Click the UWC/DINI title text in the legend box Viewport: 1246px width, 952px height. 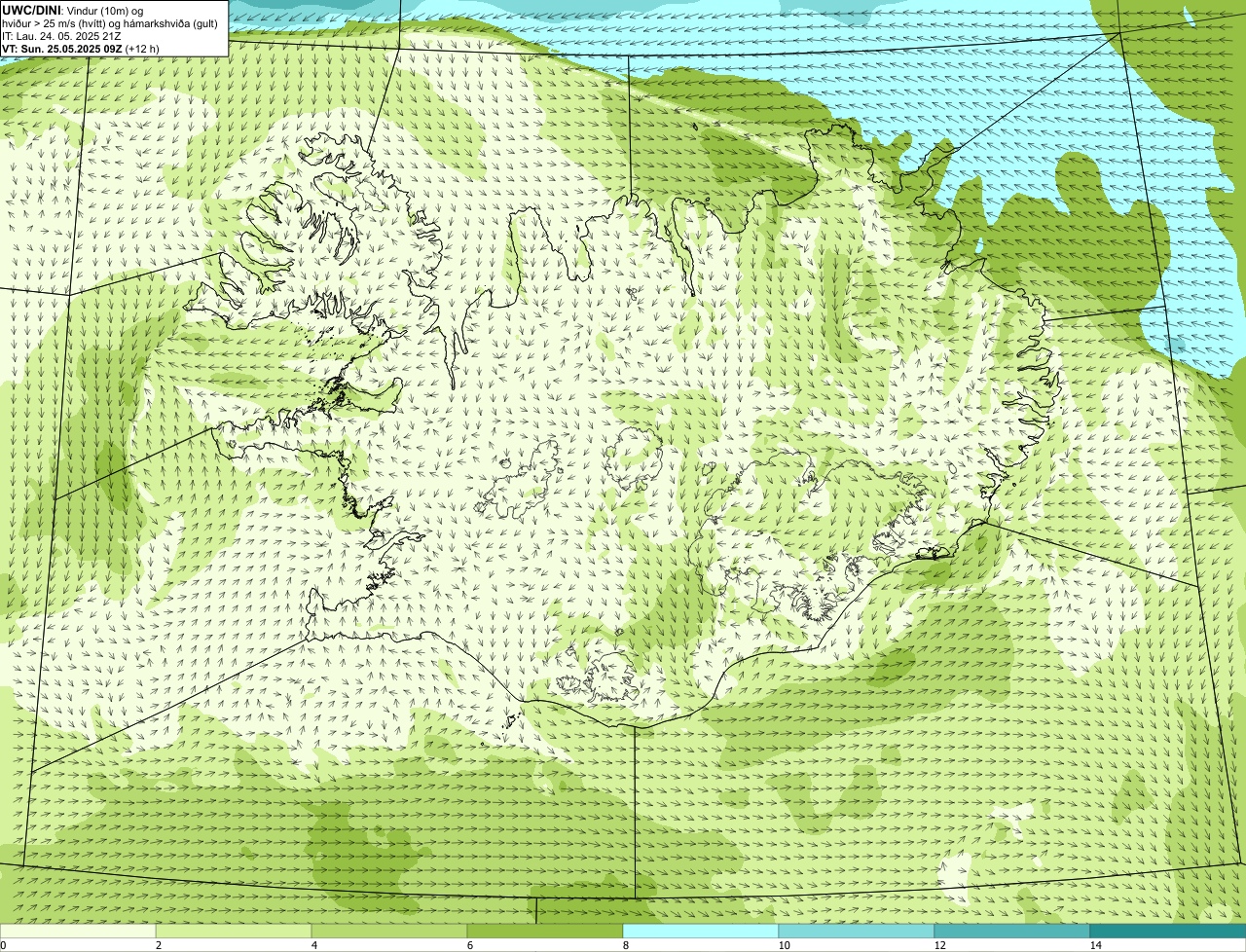(32, 10)
